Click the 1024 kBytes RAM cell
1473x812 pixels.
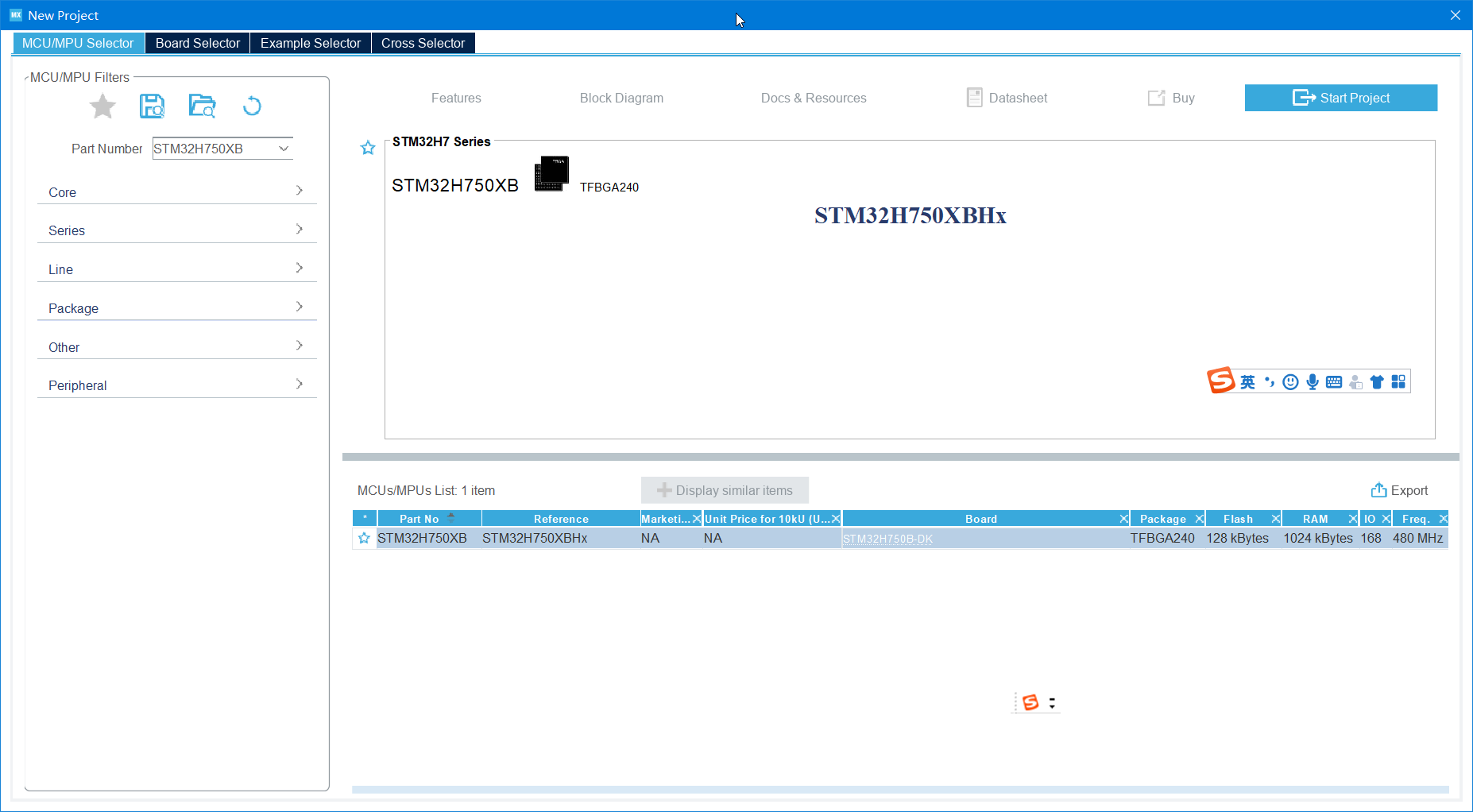pyautogui.click(x=1318, y=538)
